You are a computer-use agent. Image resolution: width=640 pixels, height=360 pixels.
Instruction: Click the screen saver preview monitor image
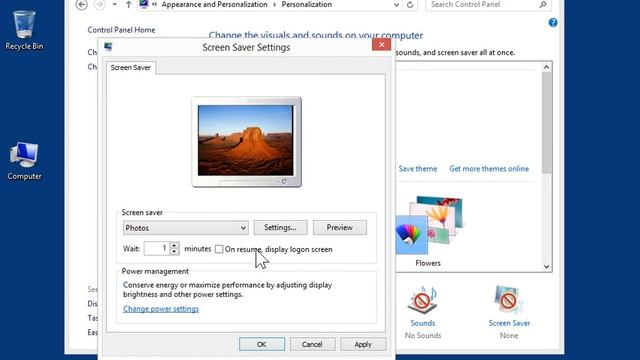[247, 142]
